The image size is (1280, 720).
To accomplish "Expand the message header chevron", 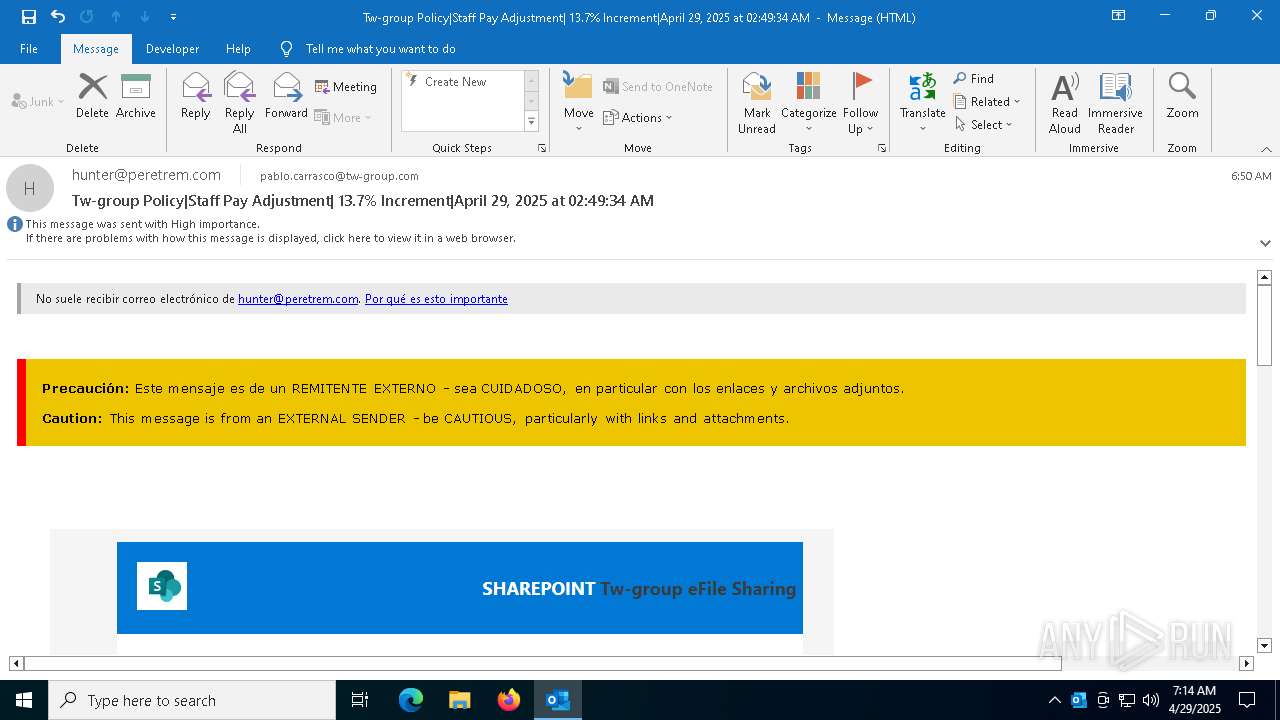I will [1265, 243].
